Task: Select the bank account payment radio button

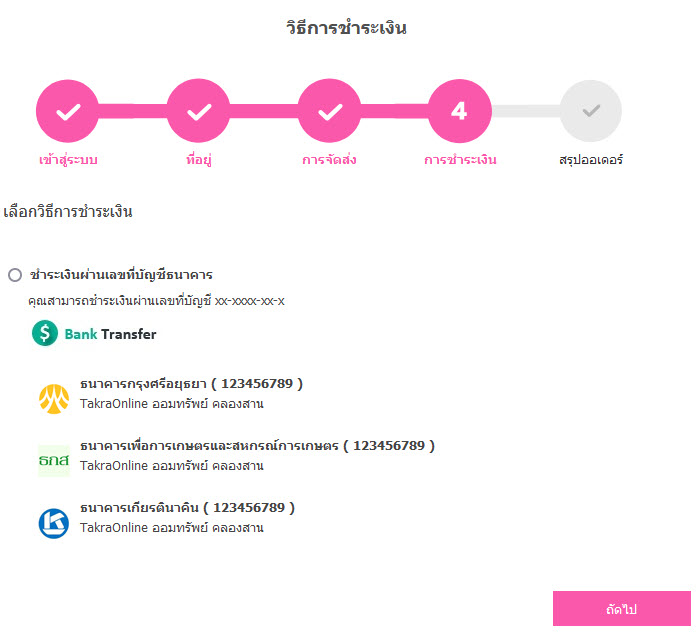Action: [x=15, y=275]
